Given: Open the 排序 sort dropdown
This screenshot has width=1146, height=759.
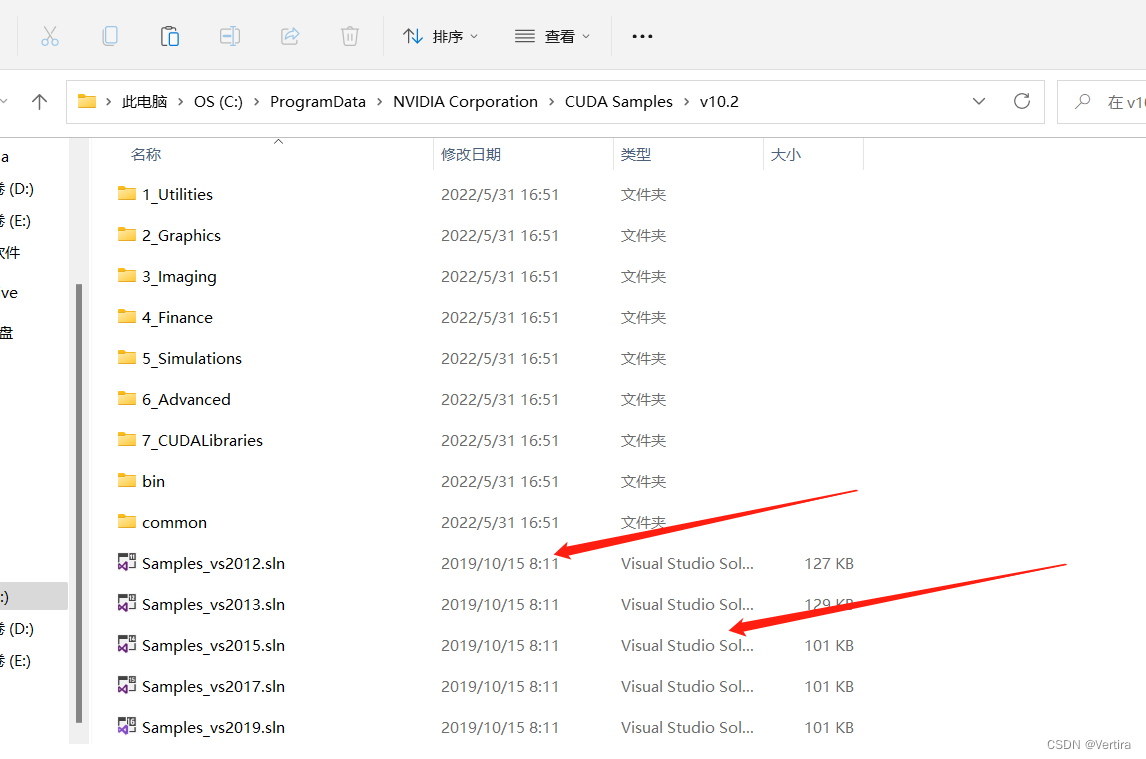Looking at the screenshot, I should (440, 36).
